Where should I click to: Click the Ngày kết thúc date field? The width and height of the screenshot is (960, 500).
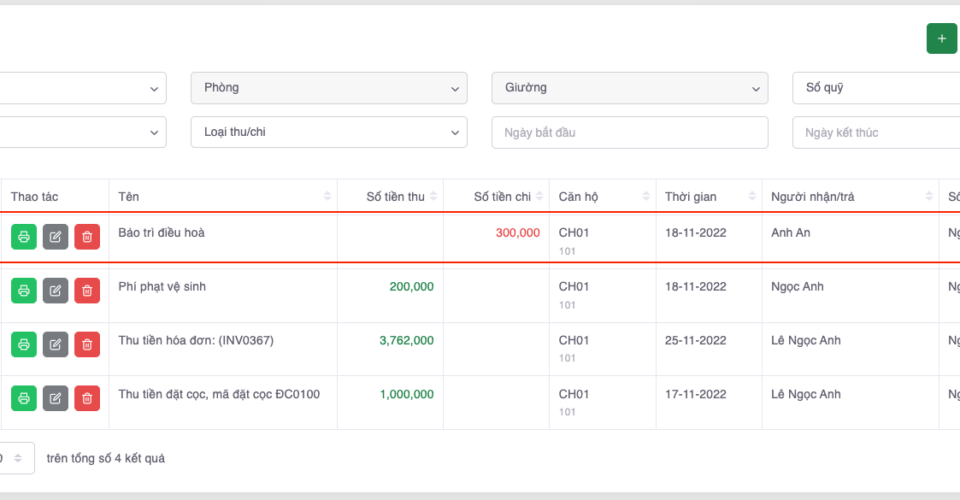(x=875, y=132)
